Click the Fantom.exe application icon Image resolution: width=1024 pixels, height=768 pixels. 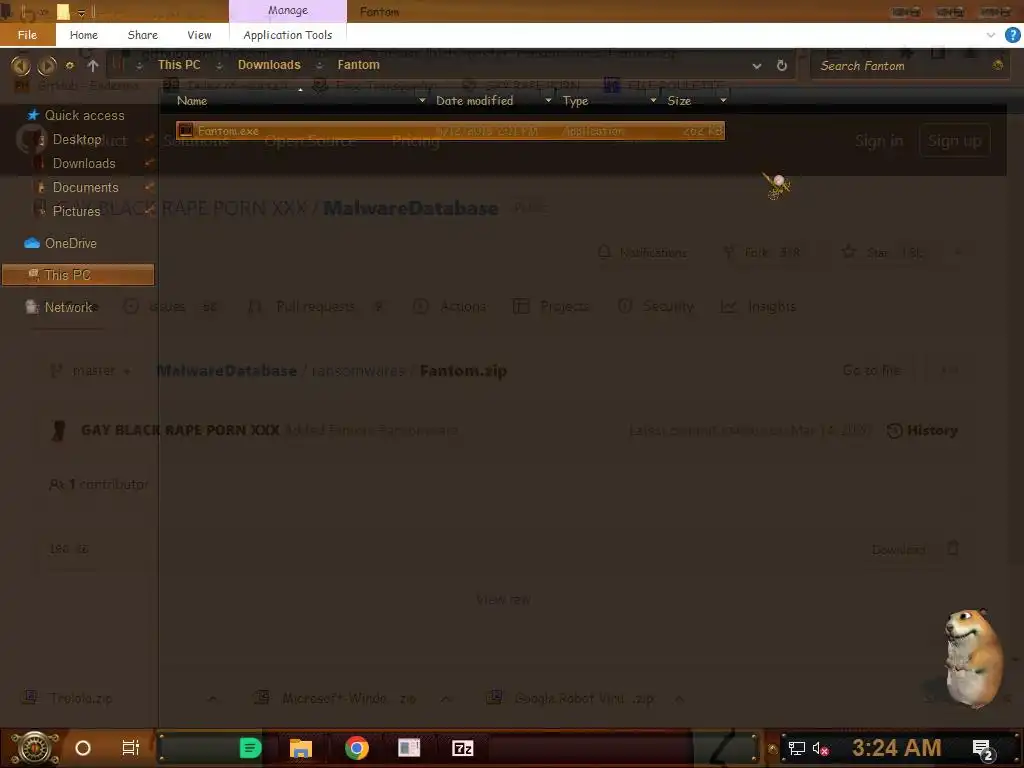tap(185, 131)
